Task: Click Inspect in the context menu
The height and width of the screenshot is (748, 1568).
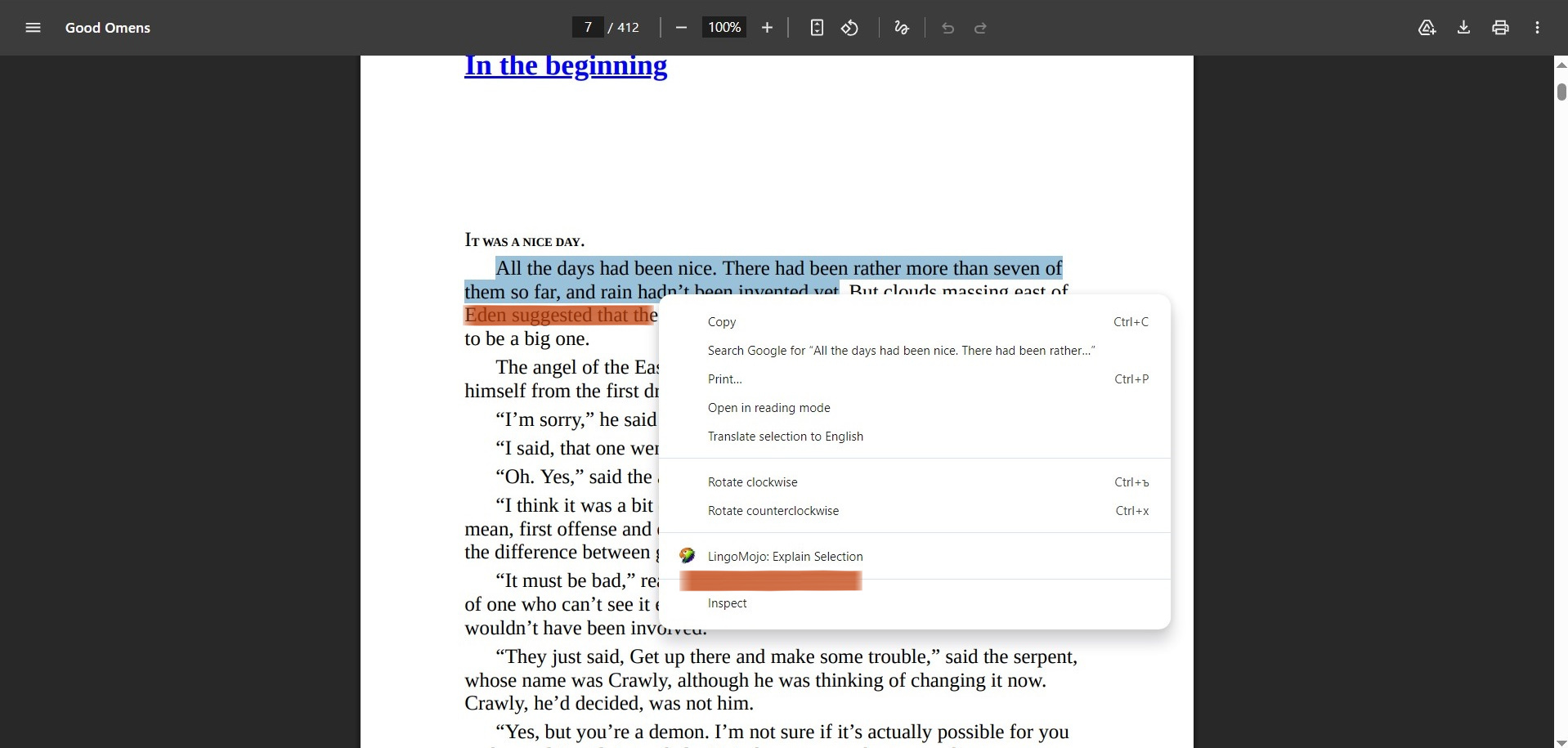Action: 915,603
